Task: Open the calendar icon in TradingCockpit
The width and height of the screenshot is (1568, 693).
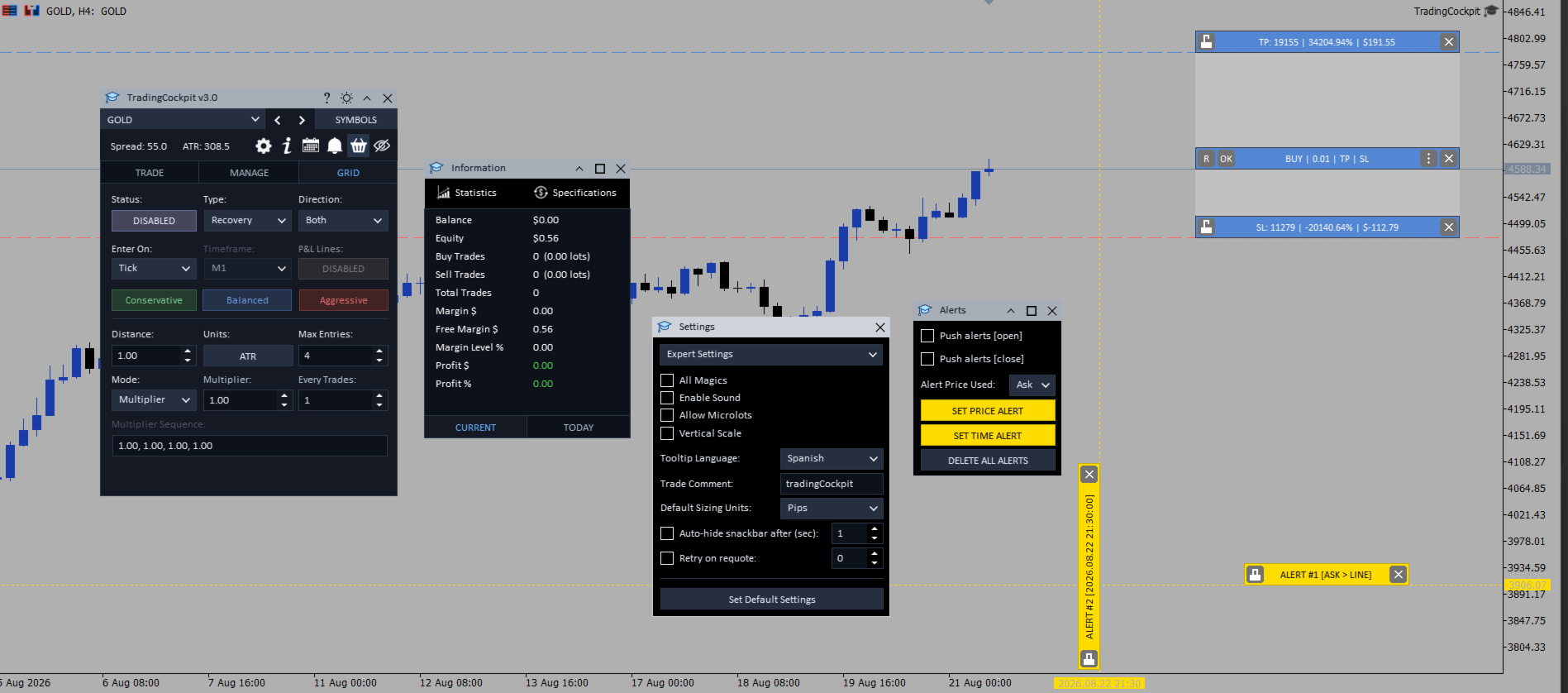Action: [311, 146]
